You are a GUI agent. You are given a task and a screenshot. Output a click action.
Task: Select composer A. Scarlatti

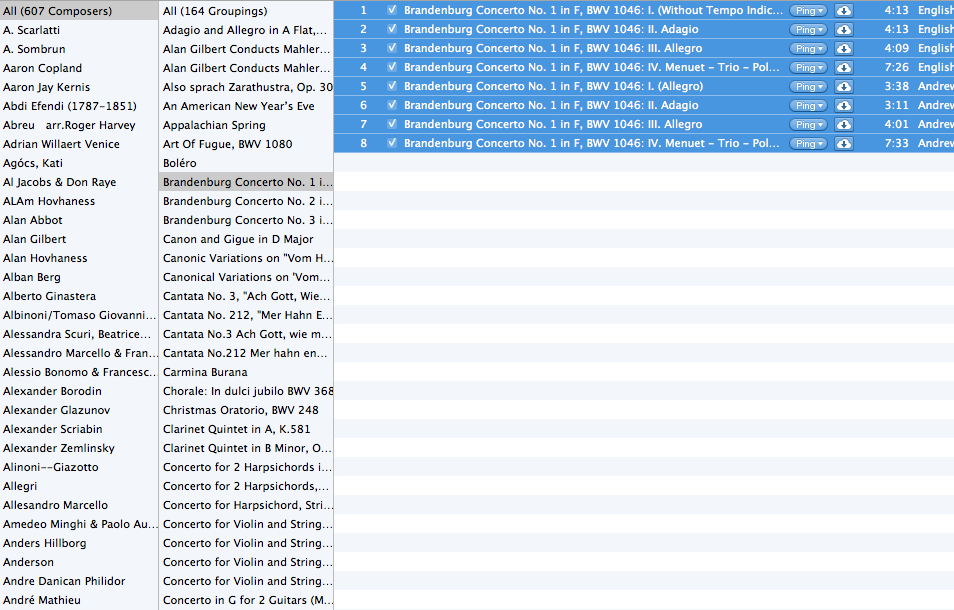pyautogui.click(x=79, y=30)
